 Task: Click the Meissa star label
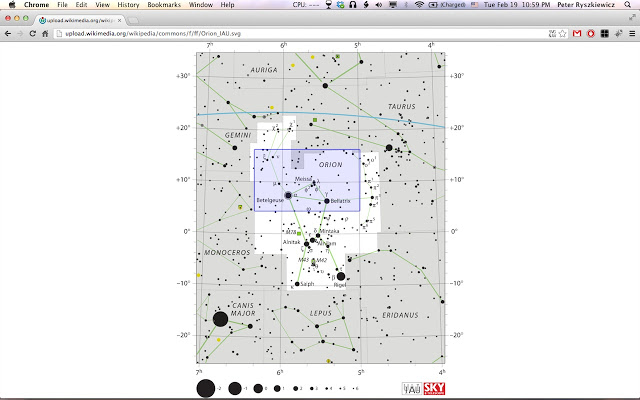[303, 179]
